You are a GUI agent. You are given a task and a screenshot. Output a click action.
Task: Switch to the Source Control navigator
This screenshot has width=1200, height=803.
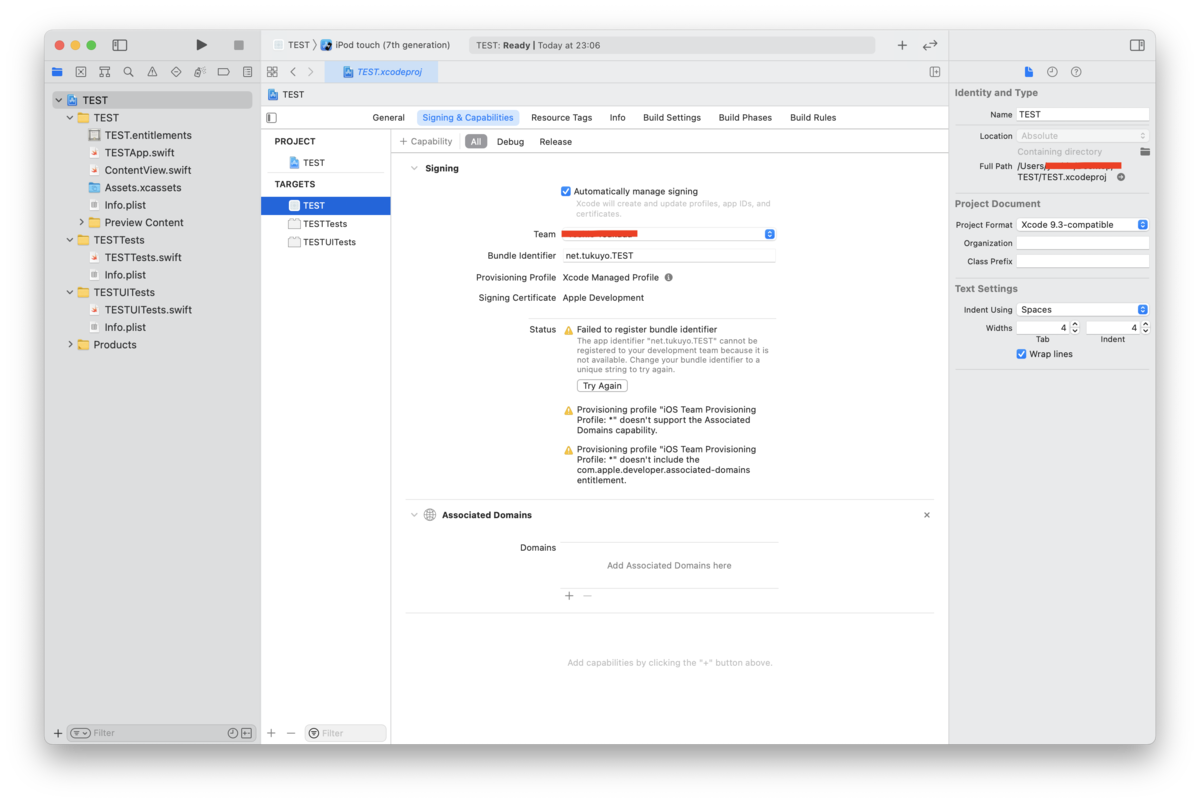(x=81, y=72)
